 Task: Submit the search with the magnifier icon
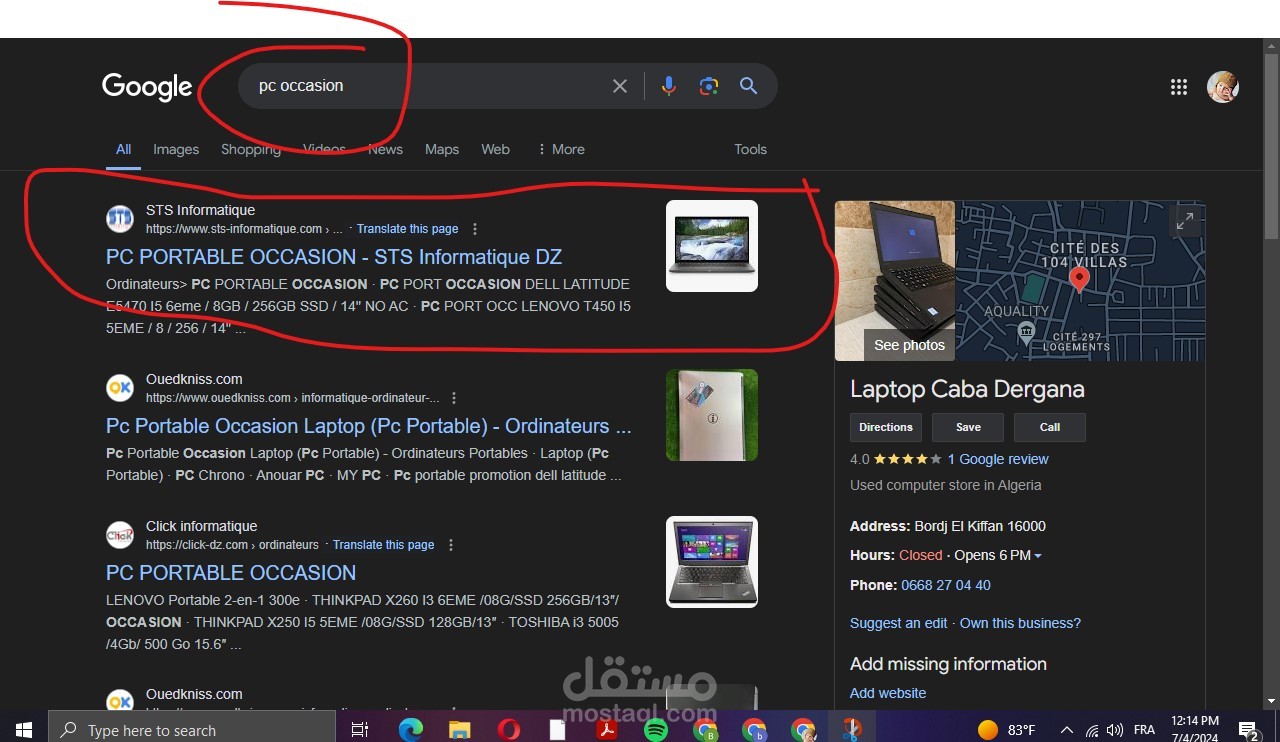tap(748, 86)
